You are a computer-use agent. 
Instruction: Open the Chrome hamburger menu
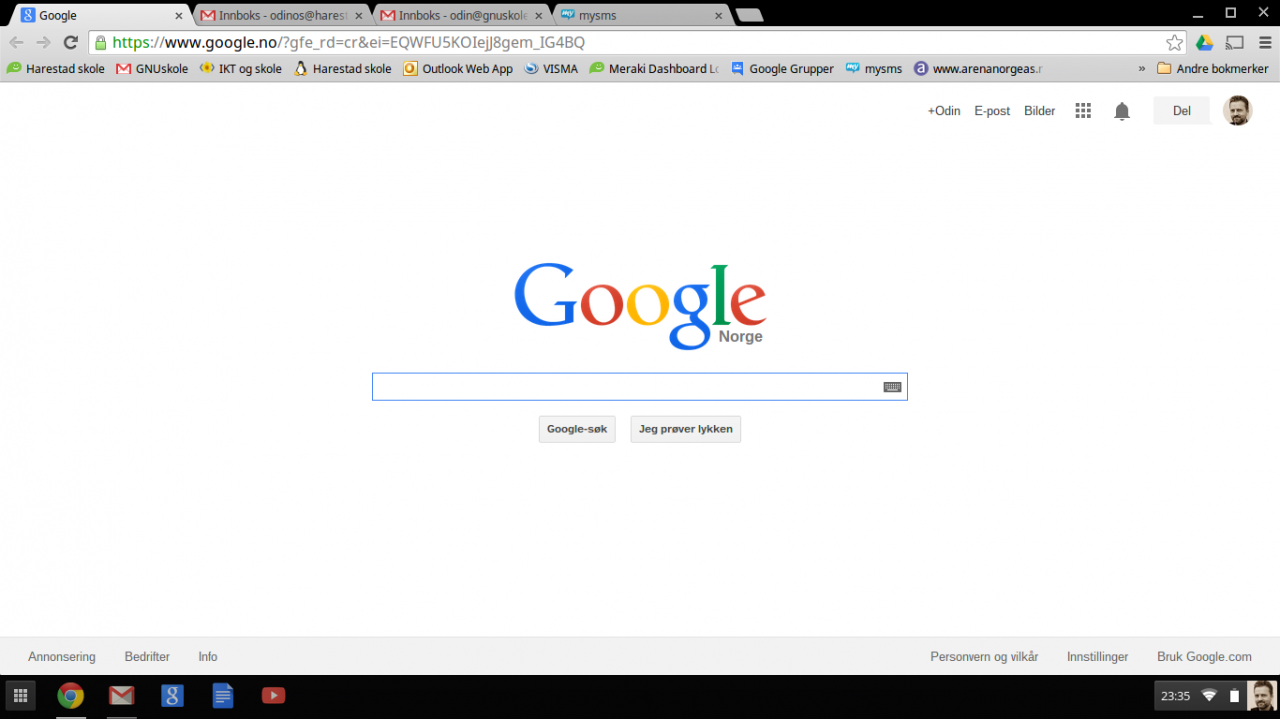click(x=1263, y=42)
